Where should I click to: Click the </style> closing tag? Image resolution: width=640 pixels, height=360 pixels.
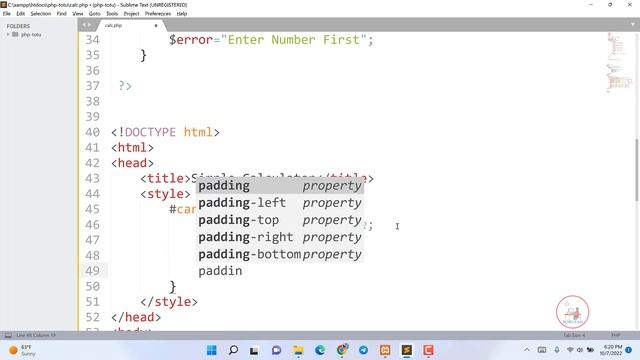169,302
